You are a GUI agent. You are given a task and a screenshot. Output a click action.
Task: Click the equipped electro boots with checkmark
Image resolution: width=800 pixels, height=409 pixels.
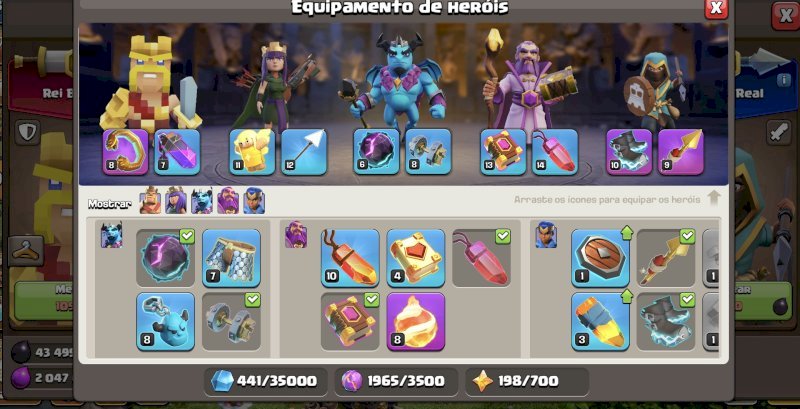point(666,322)
